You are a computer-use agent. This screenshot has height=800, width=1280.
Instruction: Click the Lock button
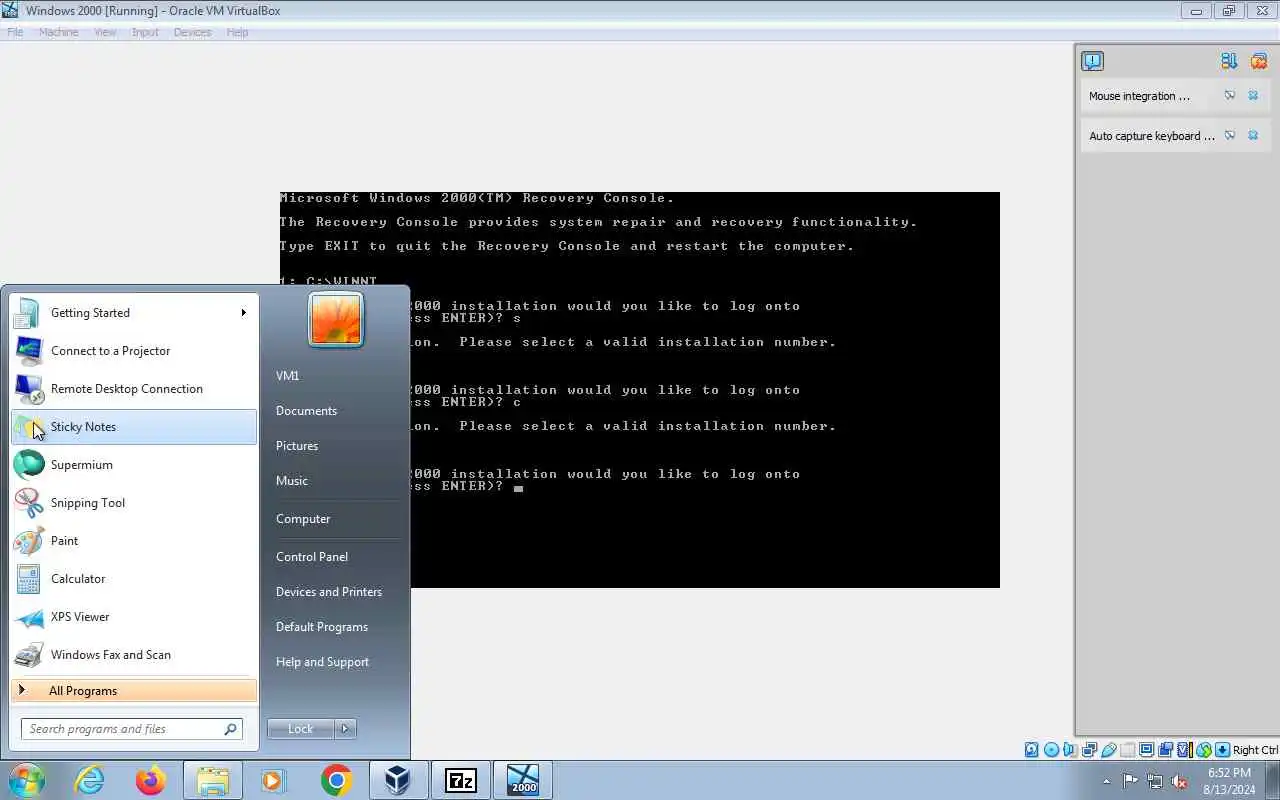click(x=301, y=729)
